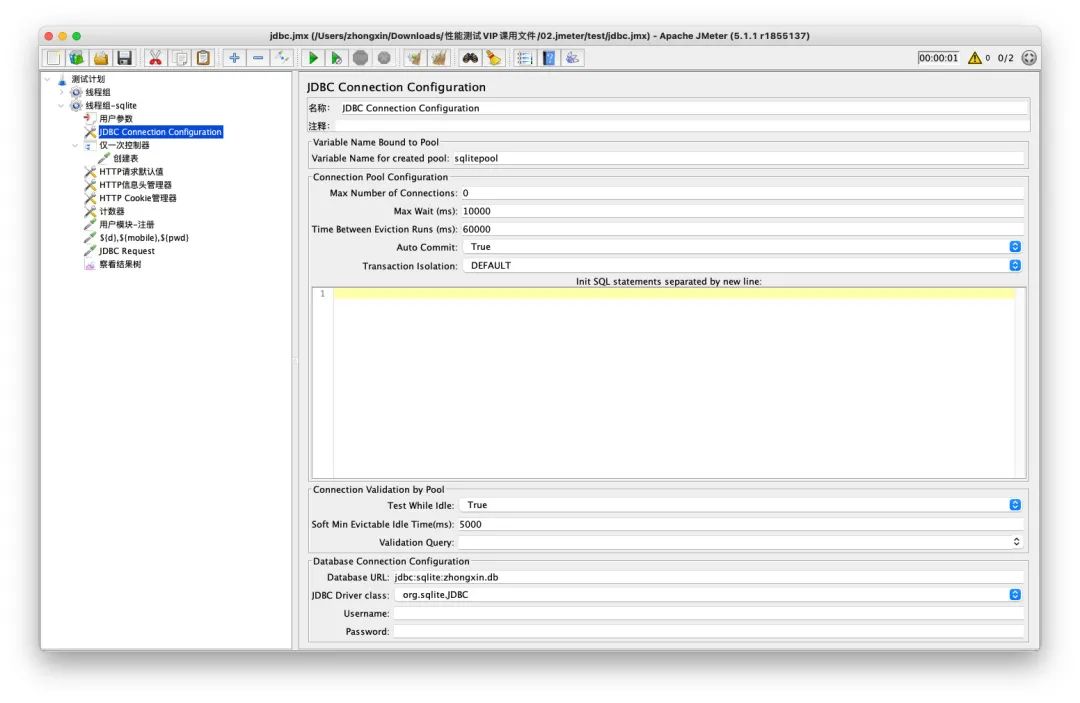Click the rightmost purple toolbar icon
Screen dimensions: 1080x703
(573, 59)
